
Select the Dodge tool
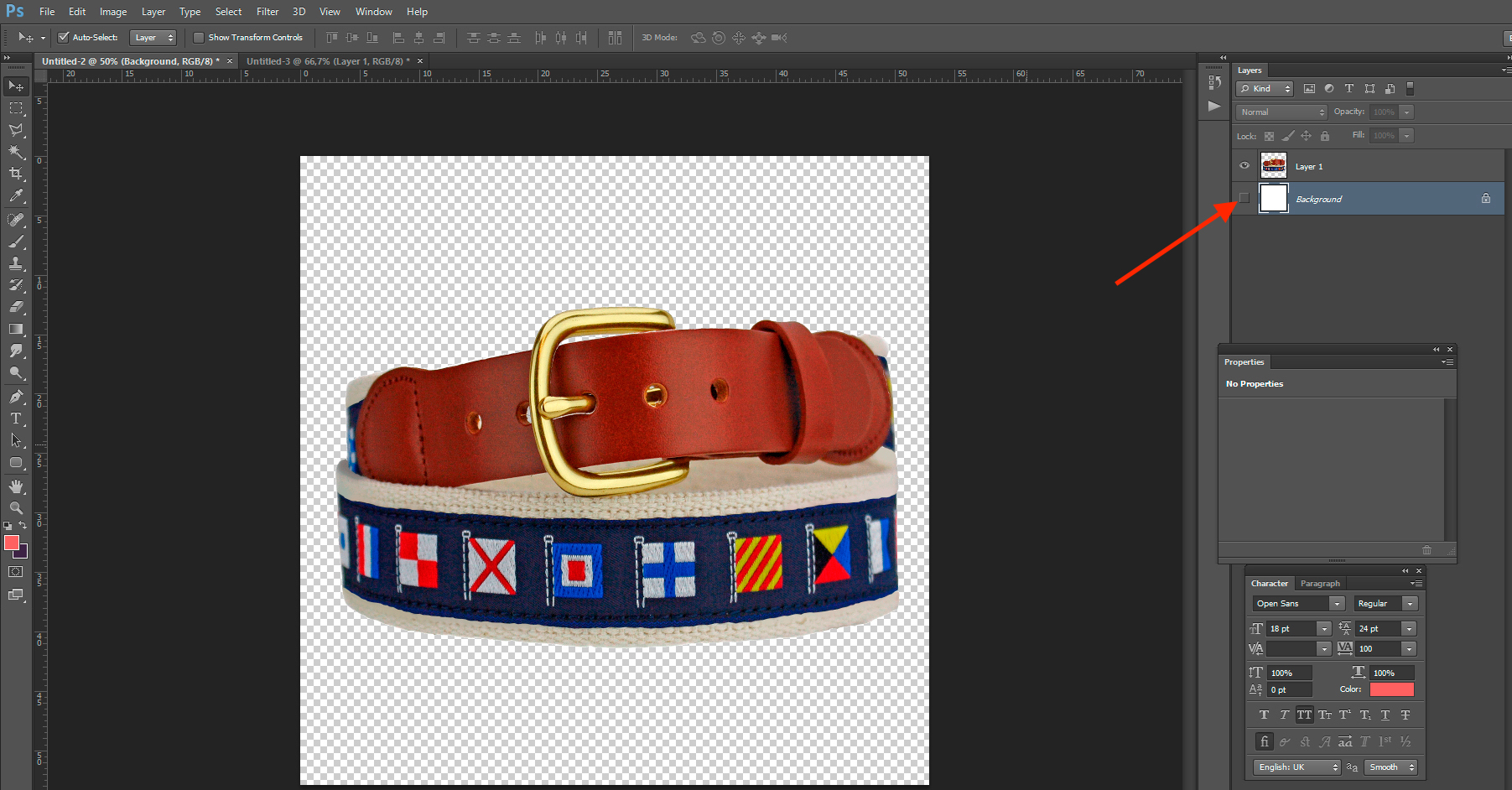(16, 372)
